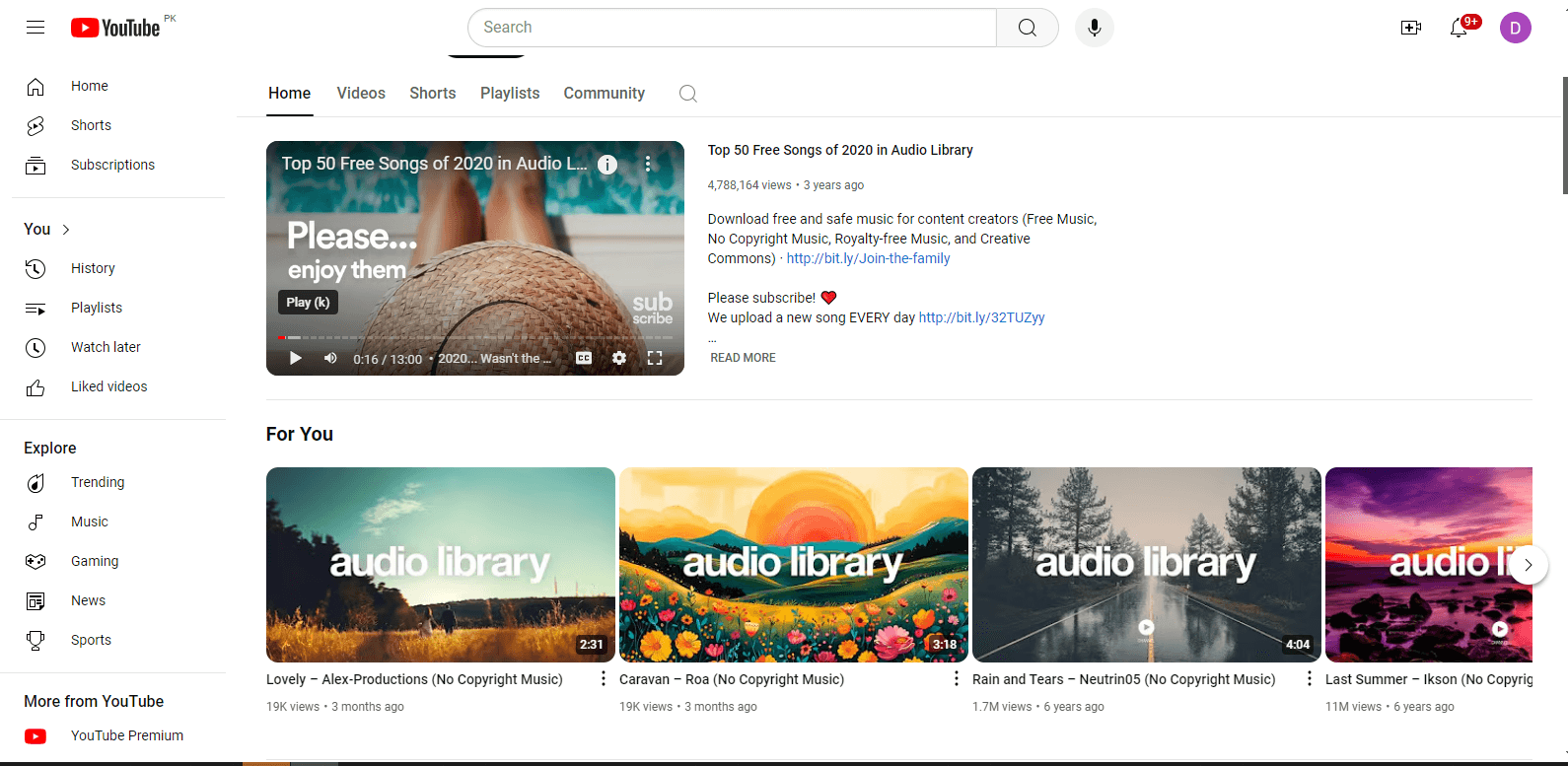Open the Create video icon

click(x=1411, y=28)
